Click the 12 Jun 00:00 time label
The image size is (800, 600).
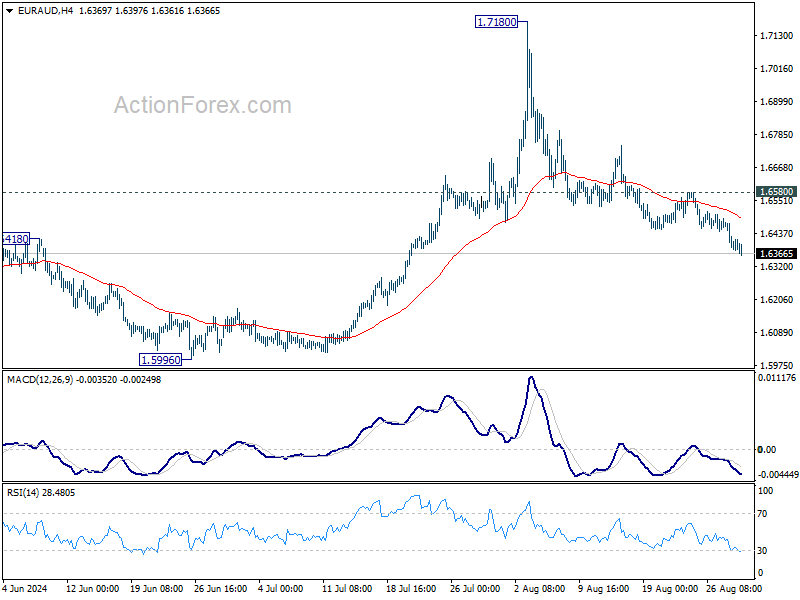tap(93, 589)
